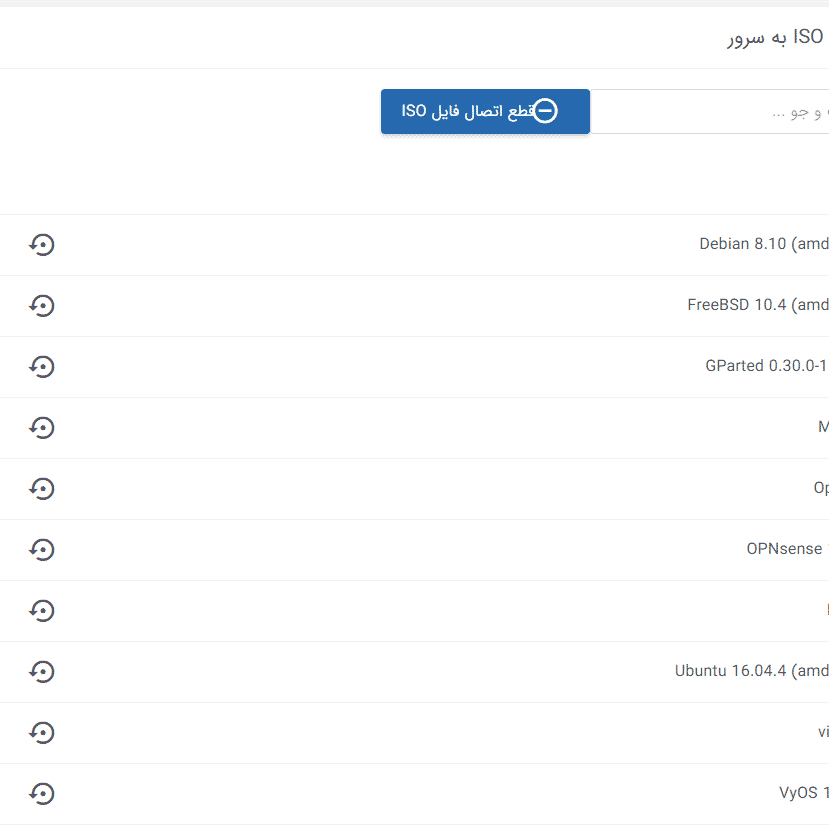Click the mount icon in the row below OPNsense
The height and width of the screenshot is (829, 829).
(x=41, y=611)
